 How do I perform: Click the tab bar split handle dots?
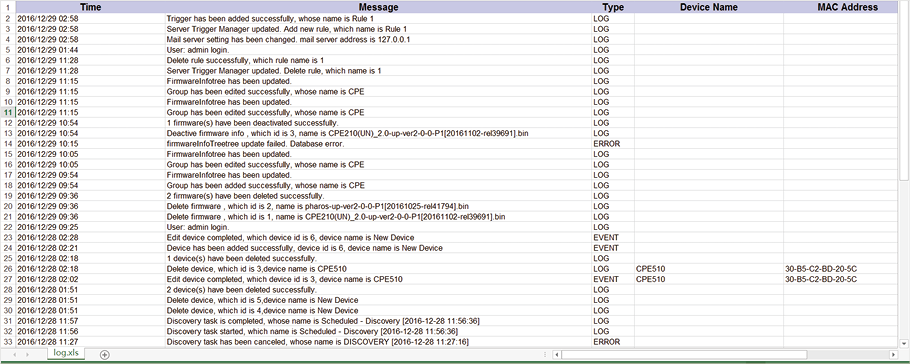(x=544, y=354)
